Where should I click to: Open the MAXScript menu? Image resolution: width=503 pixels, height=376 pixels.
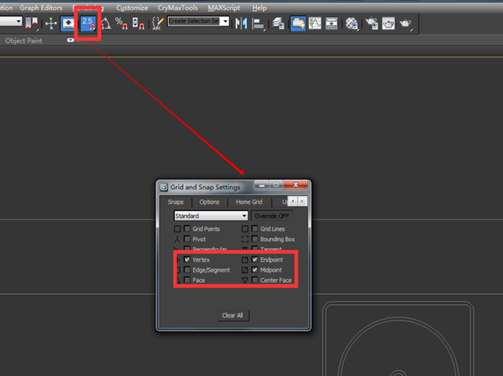(x=224, y=8)
